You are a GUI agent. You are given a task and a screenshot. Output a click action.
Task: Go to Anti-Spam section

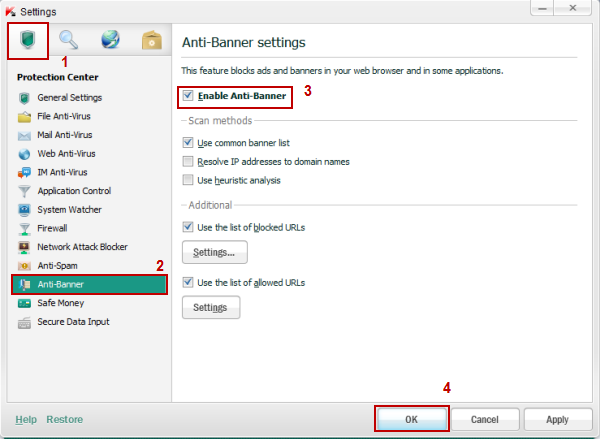(57, 266)
